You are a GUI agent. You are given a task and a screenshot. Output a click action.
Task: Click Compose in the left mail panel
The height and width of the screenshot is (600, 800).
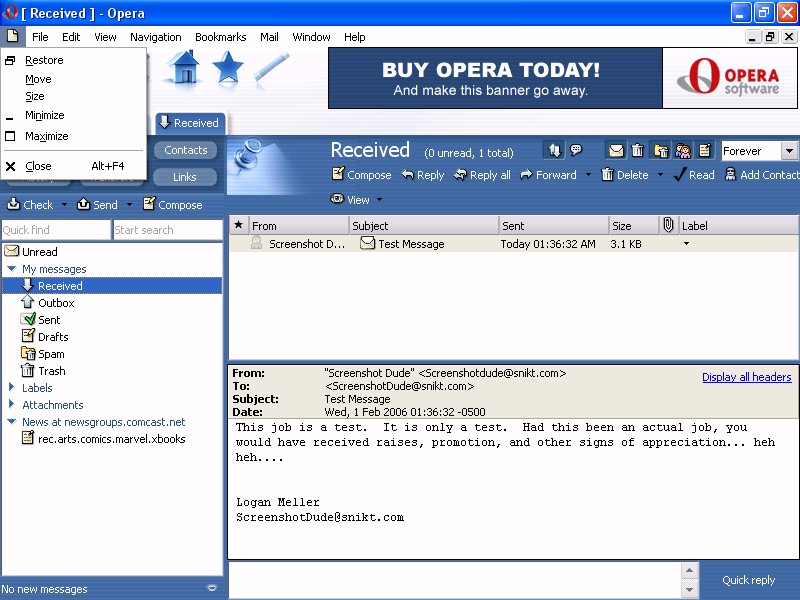pos(172,205)
